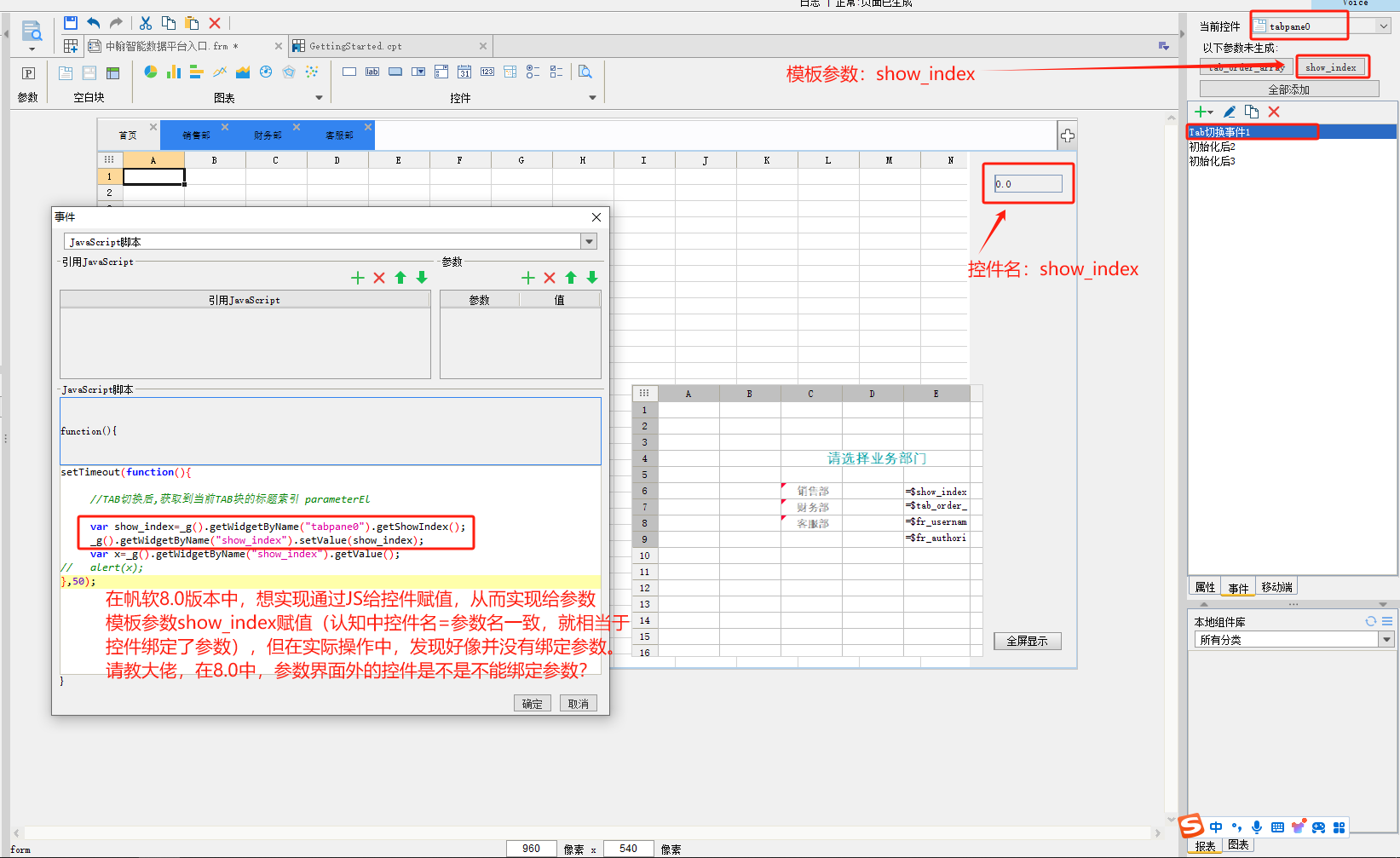
Task: Add a combo box widget
Action: [x=418, y=72]
